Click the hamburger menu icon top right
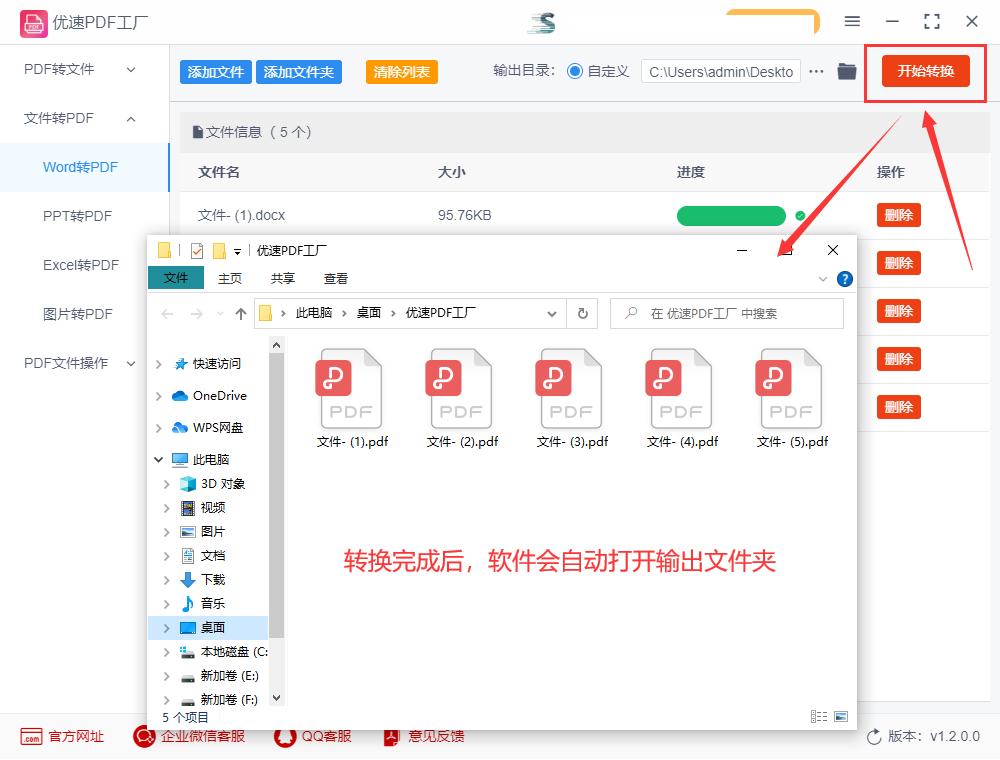Viewport: 1000px width, 760px height. [853, 20]
